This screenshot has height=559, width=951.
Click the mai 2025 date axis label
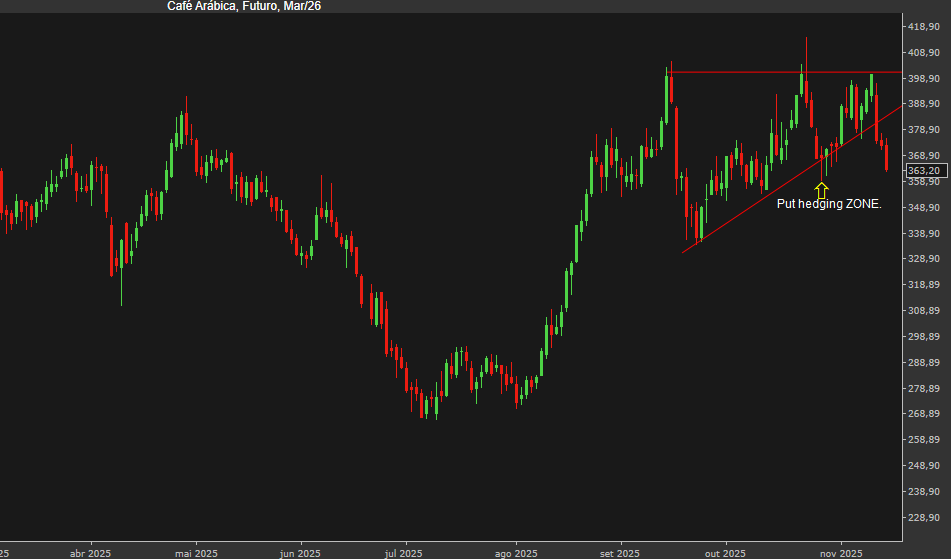(196, 554)
